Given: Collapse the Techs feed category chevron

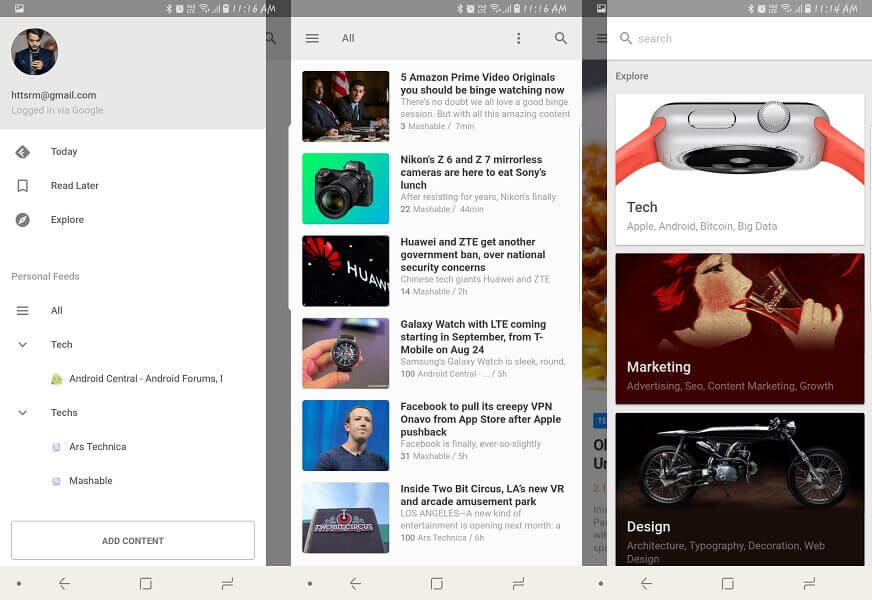Looking at the screenshot, I should (22, 412).
